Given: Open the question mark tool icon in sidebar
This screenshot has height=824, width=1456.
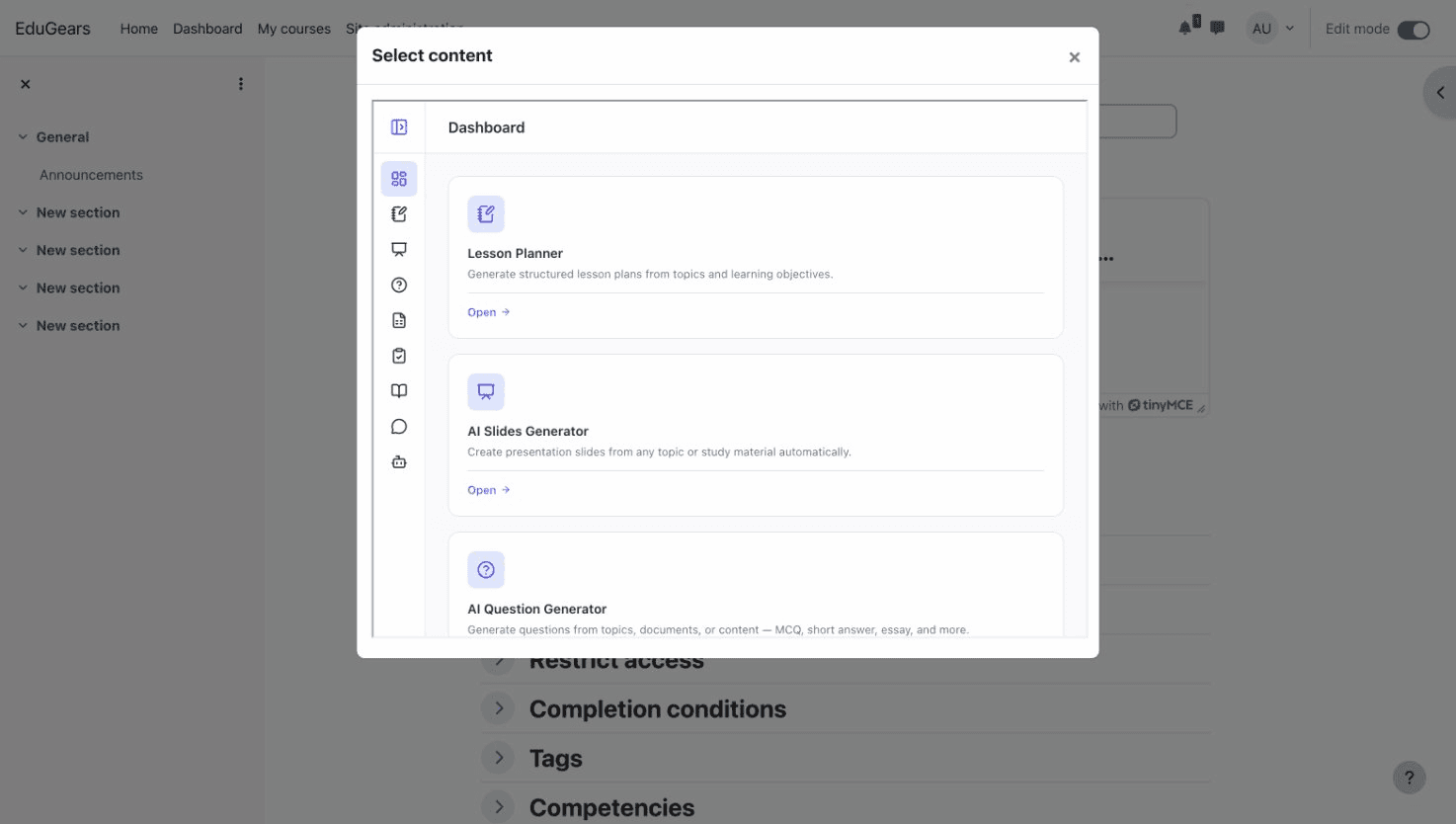Looking at the screenshot, I should 398,284.
